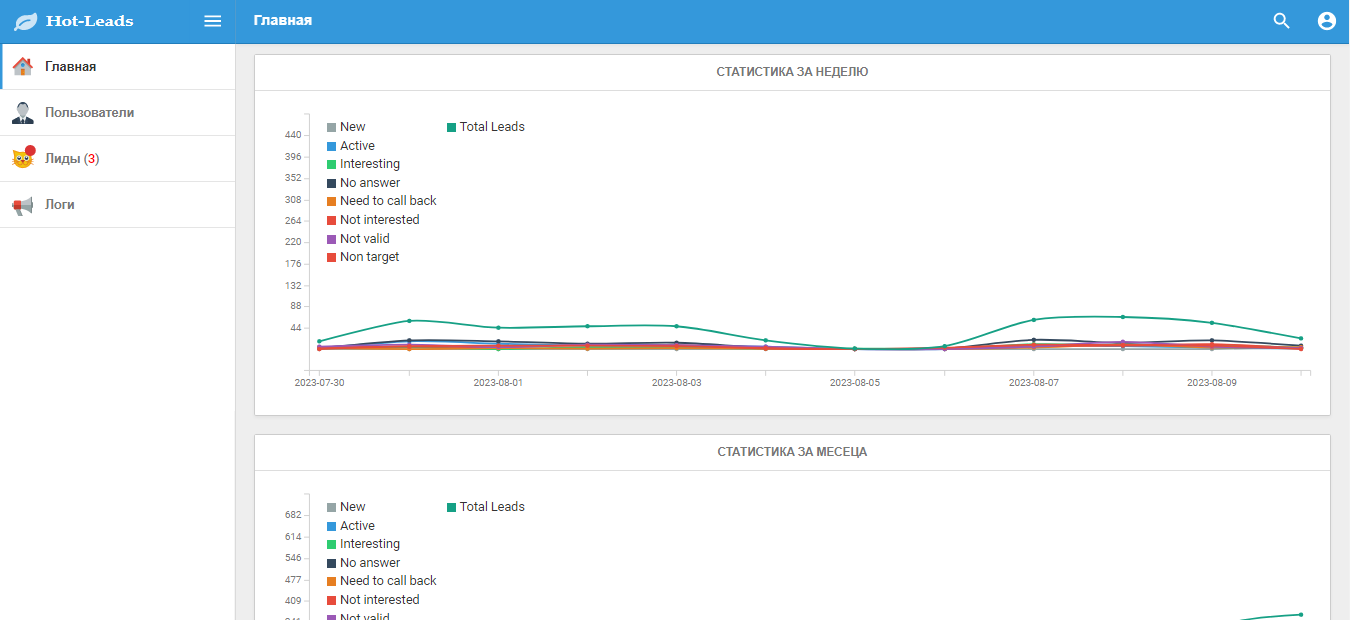Image resolution: width=1350 pixels, height=620 pixels.
Task: Click the Hot-Leads leaf logo icon
Action: (x=26, y=21)
